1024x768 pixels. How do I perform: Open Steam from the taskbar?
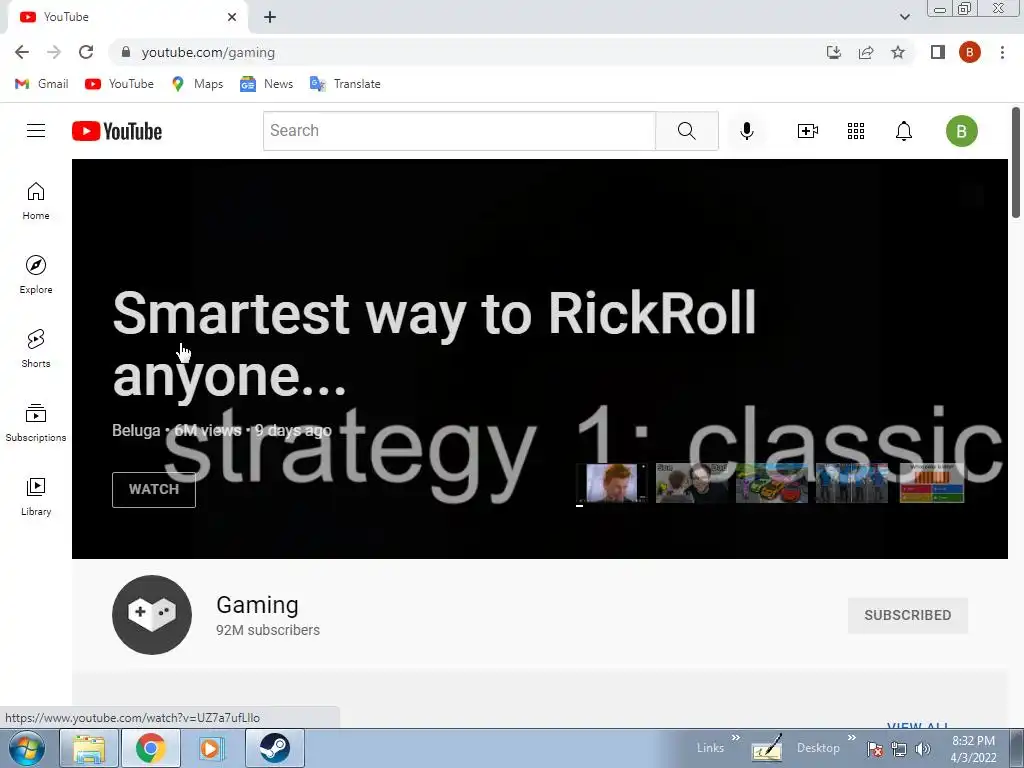pos(274,748)
